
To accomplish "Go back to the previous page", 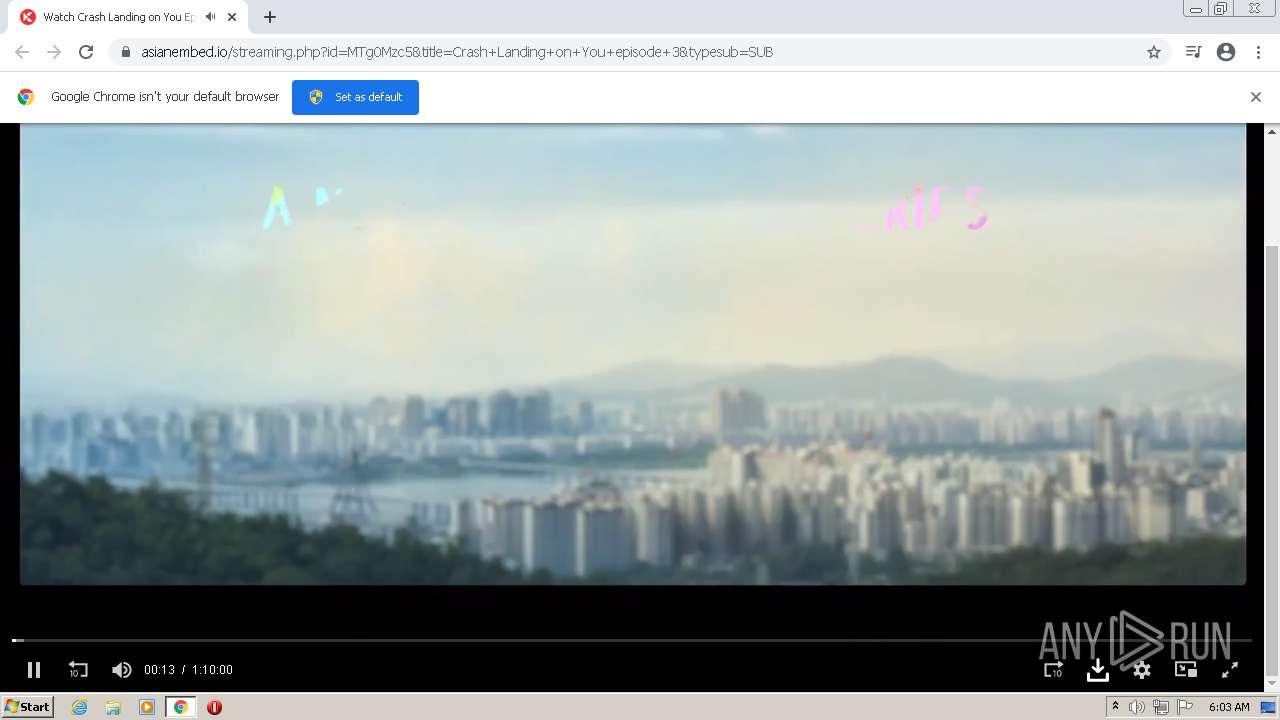I will point(22,52).
